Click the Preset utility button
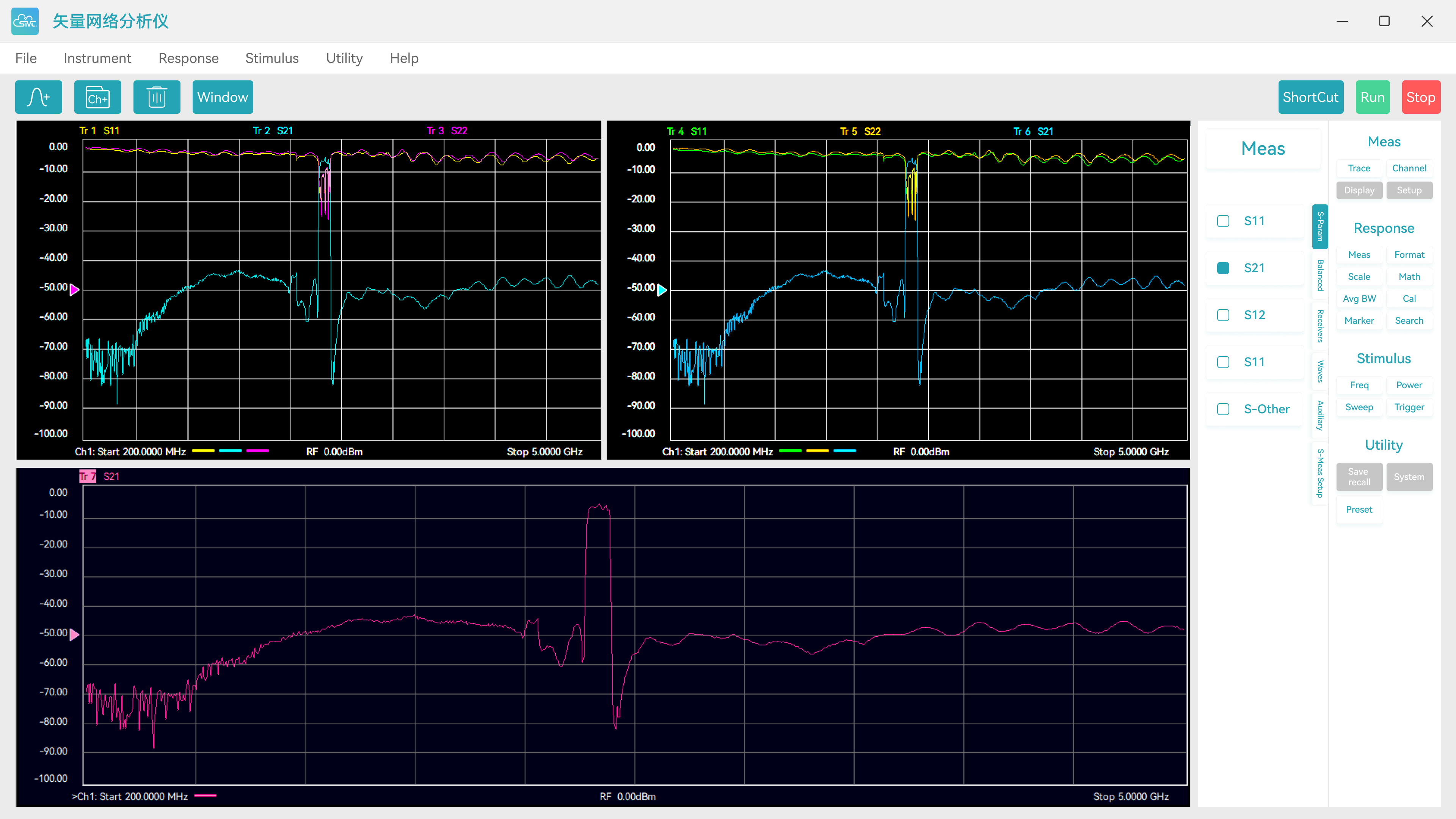This screenshot has height=819, width=1456. pyautogui.click(x=1359, y=509)
